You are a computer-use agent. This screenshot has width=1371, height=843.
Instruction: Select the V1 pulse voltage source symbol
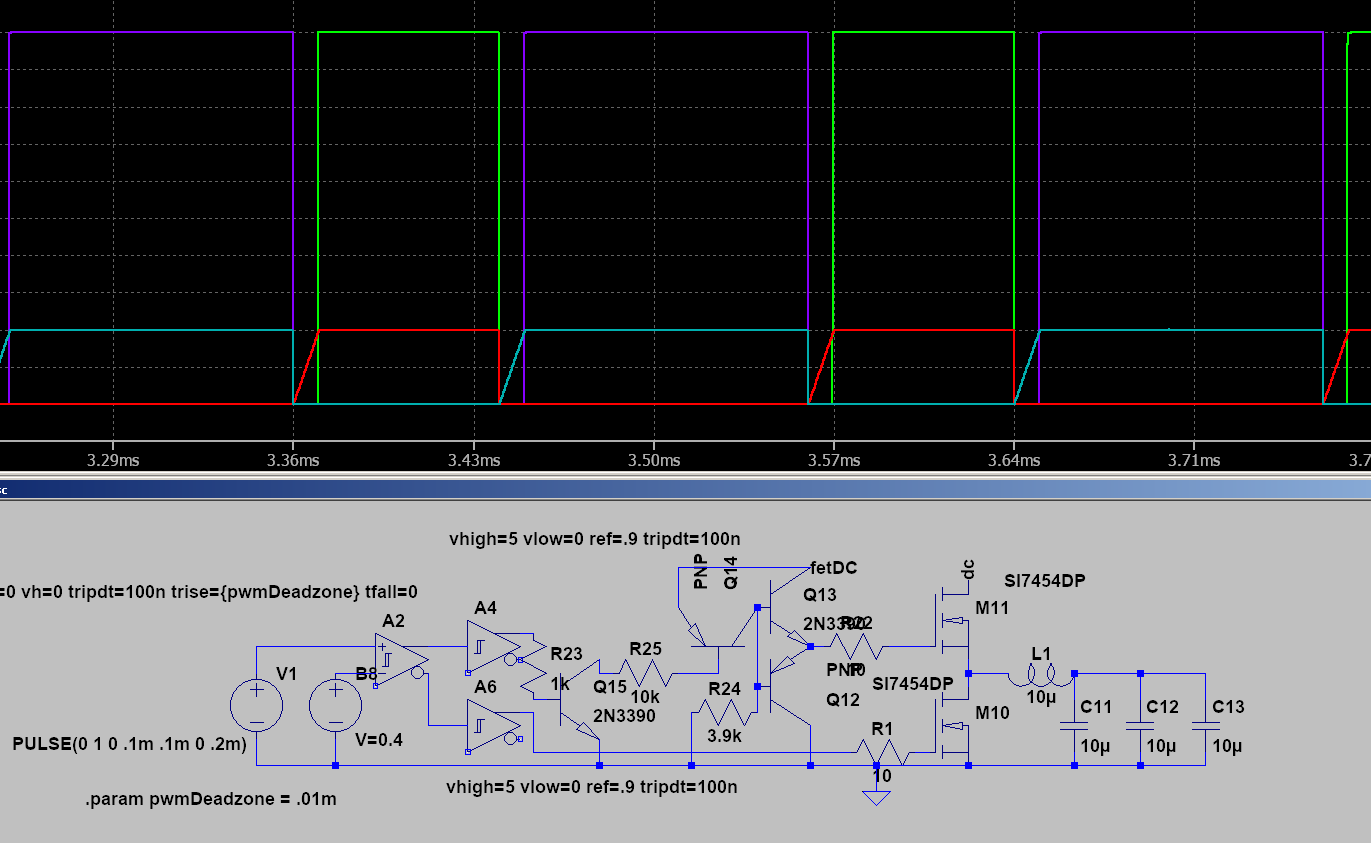257,704
